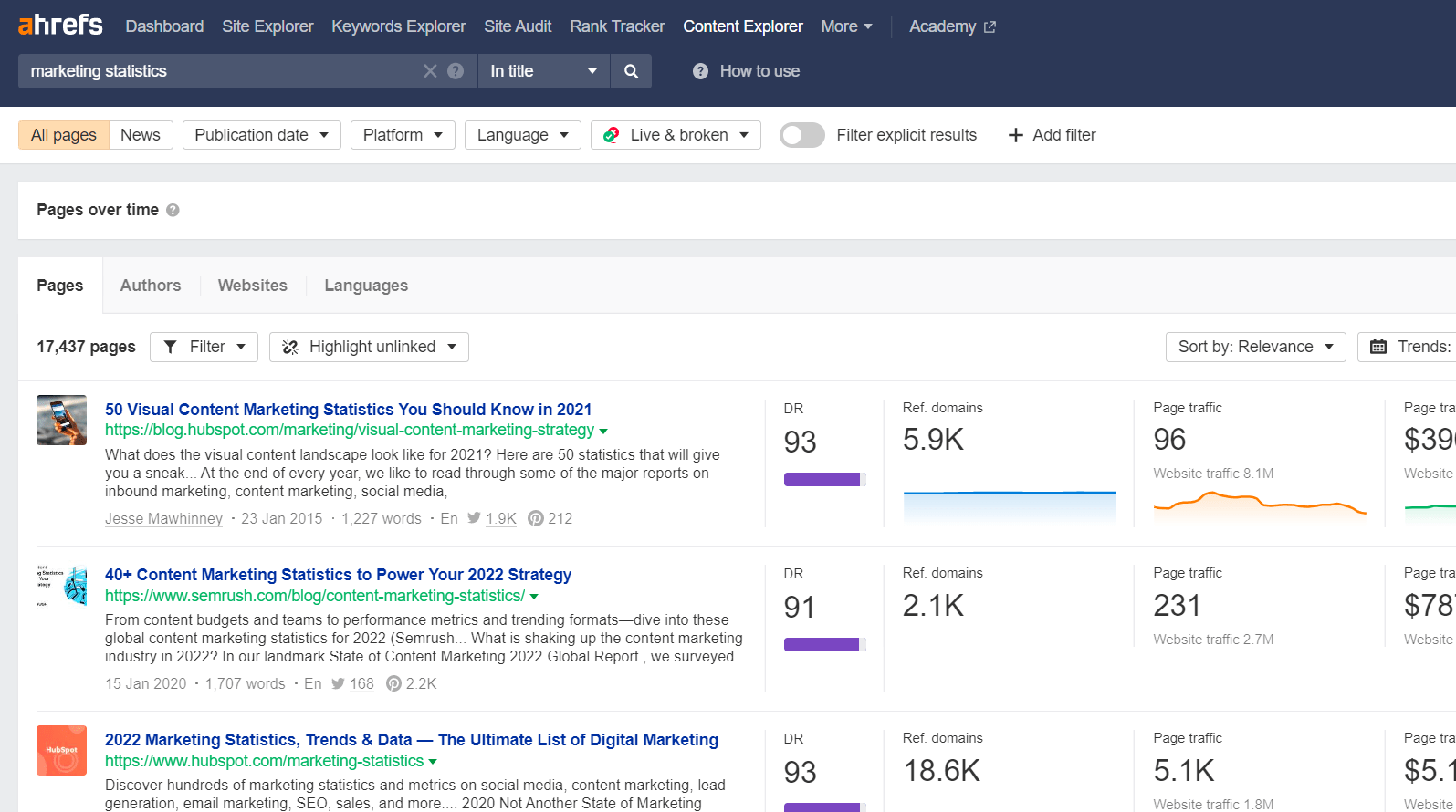This screenshot has height=812, width=1456.
Task: Click Pinterest icon with 212 shares
Action: (x=536, y=518)
